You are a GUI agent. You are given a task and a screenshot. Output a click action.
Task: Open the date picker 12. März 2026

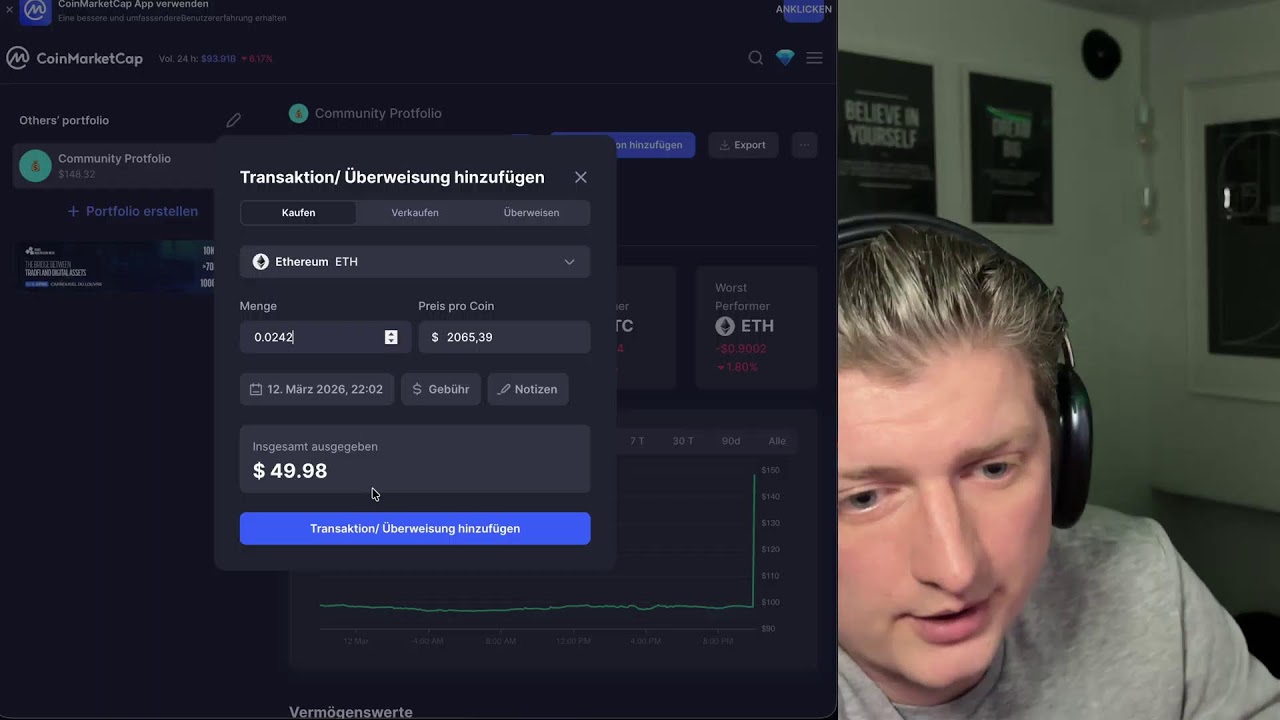click(317, 389)
